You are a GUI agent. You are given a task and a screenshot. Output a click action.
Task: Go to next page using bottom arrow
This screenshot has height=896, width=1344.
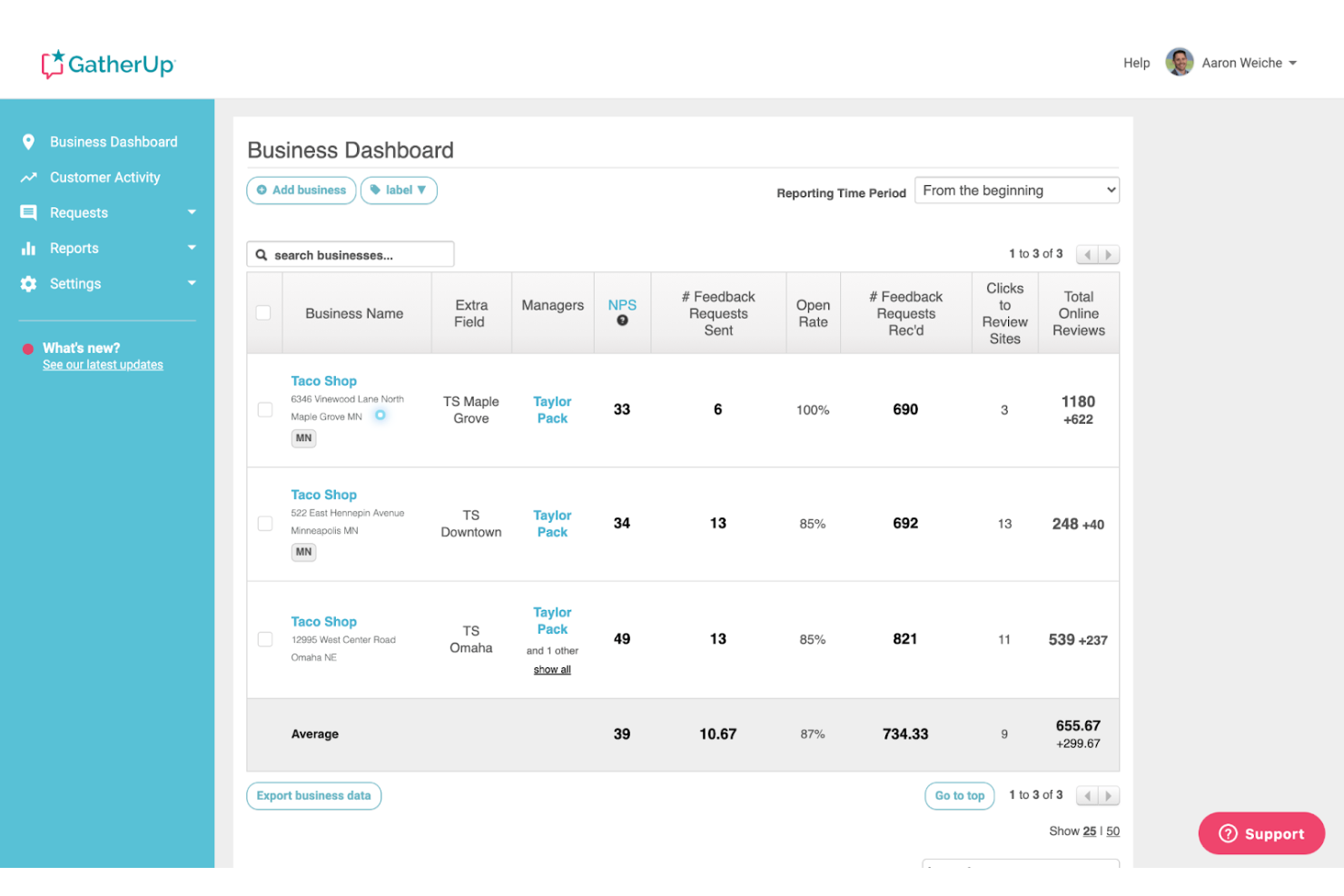[1109, 796]
